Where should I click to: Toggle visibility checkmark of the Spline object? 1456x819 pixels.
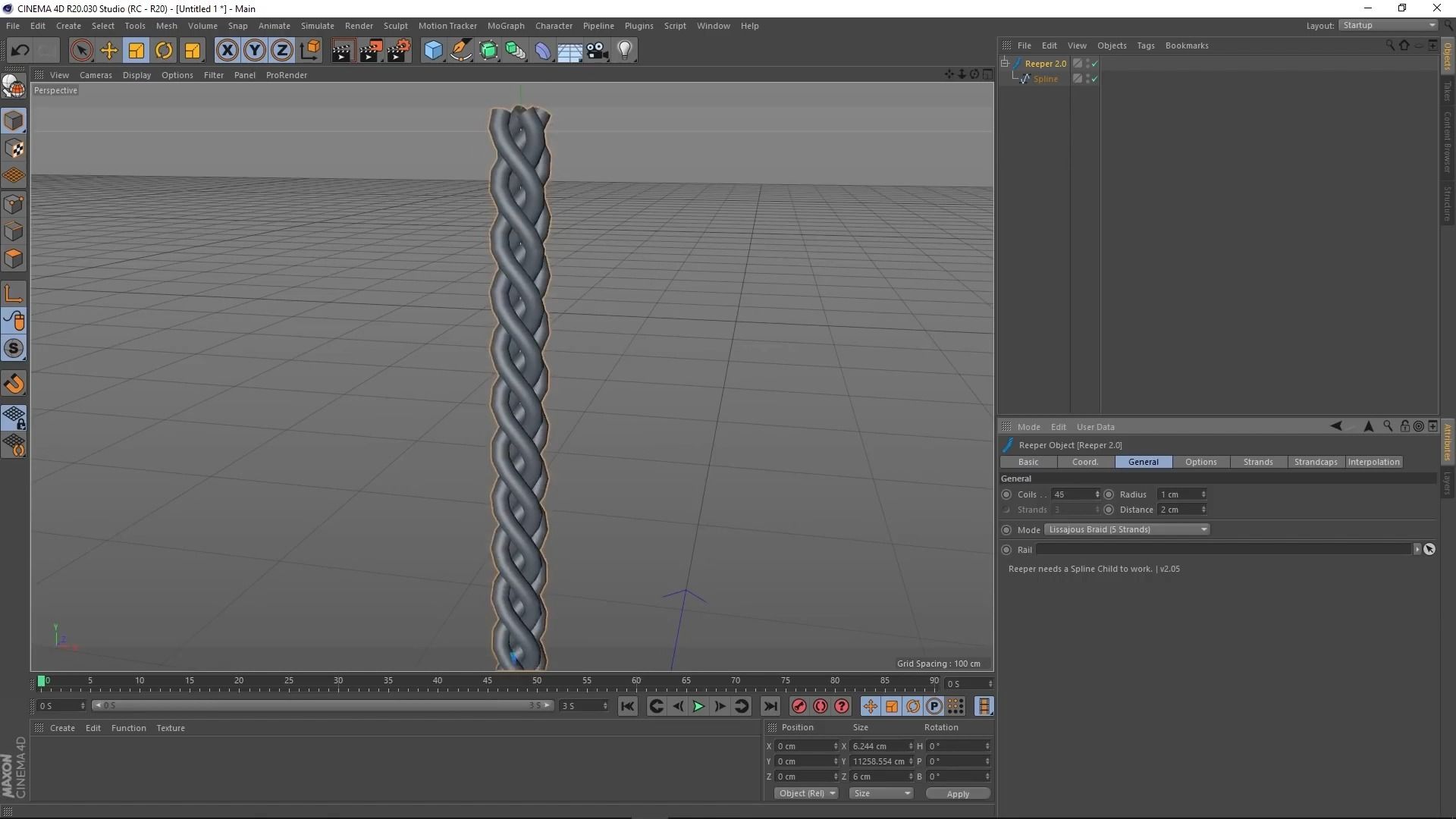tap(1094, 79)
